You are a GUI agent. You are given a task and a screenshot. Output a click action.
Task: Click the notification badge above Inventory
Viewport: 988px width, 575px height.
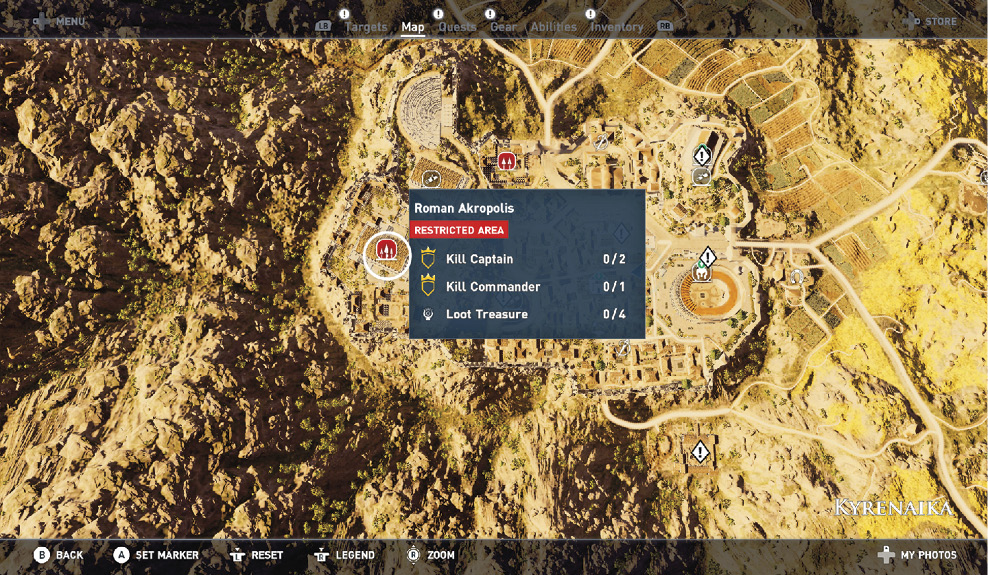[590, 14]
